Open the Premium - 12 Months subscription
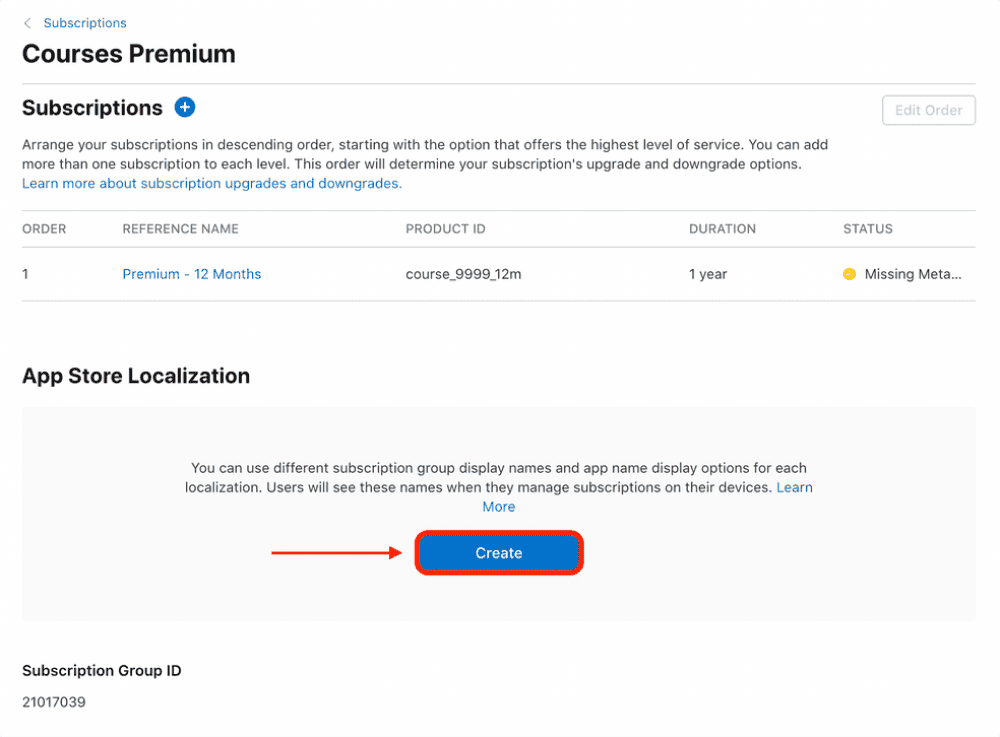Screen dimensions: 1000x737 coord(192,274)
